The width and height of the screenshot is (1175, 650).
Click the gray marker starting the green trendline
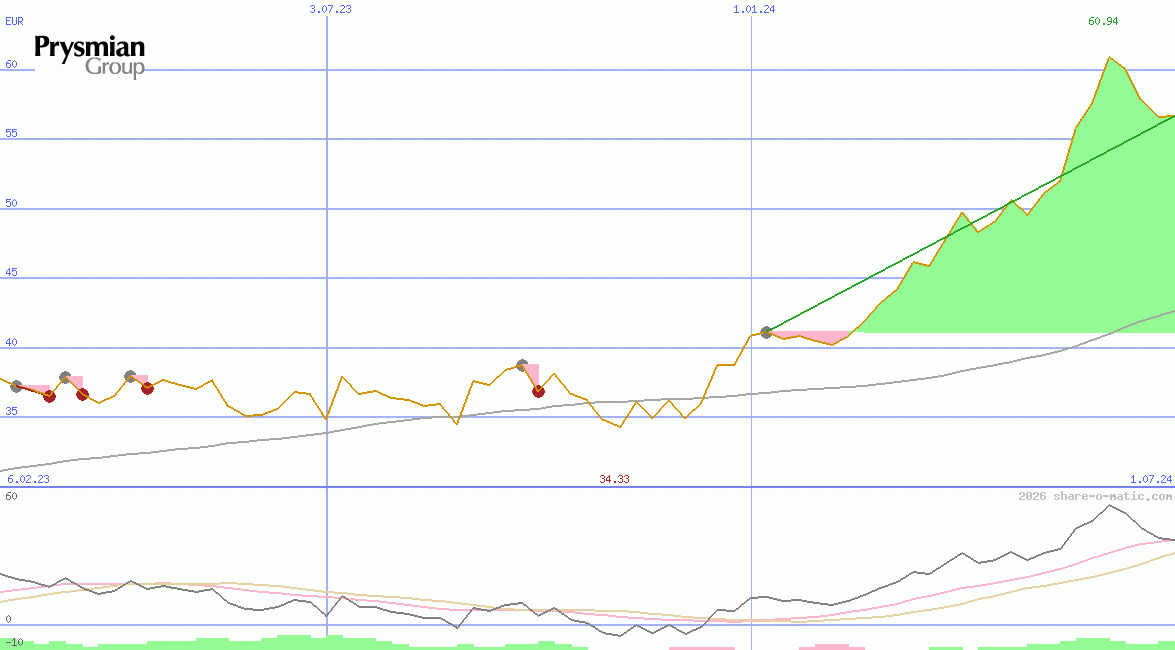767,332
